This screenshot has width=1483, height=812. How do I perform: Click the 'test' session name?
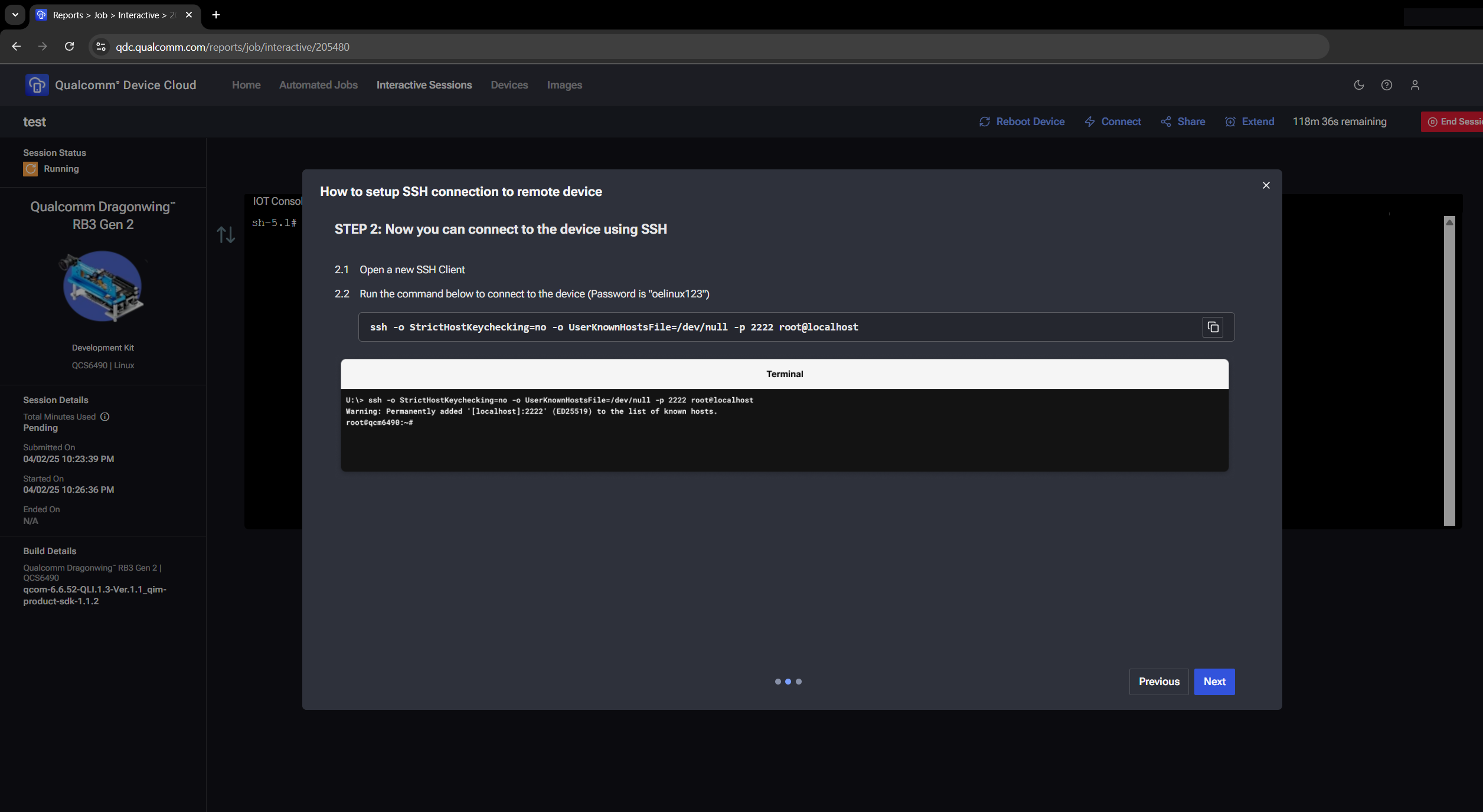[34, 122]
